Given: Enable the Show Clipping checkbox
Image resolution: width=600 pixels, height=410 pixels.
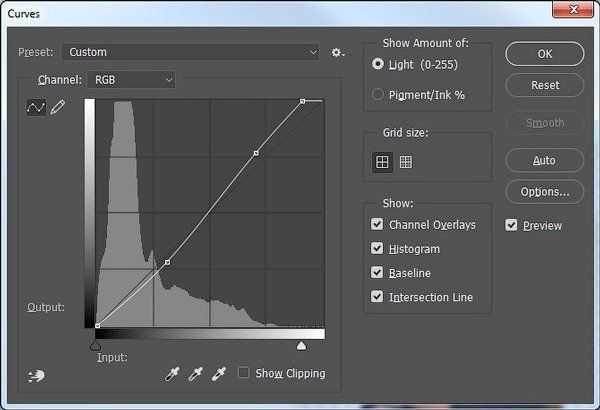Looking at the screenshot, I should 244,372.
